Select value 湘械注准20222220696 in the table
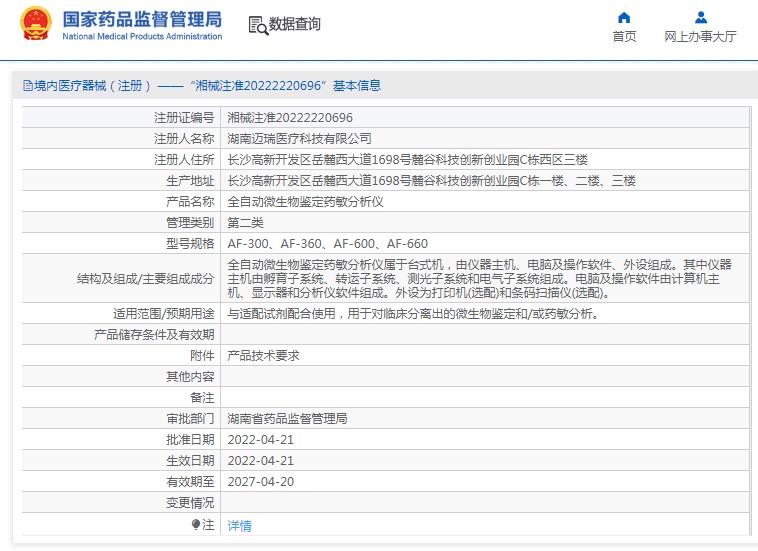758x551 pixels. pos(290,118)
